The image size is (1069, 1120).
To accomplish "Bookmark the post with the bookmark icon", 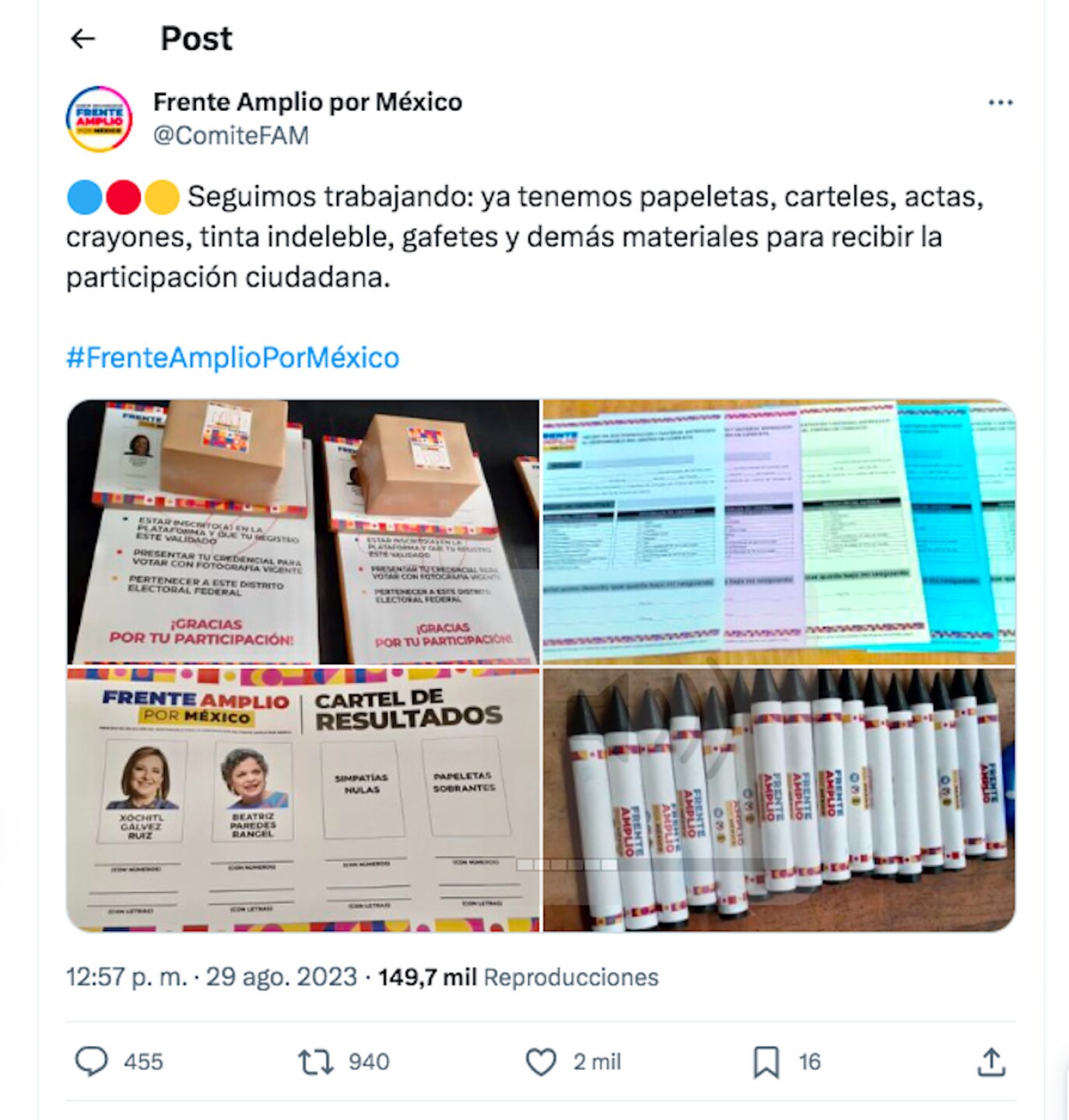I will (766, 1062).
